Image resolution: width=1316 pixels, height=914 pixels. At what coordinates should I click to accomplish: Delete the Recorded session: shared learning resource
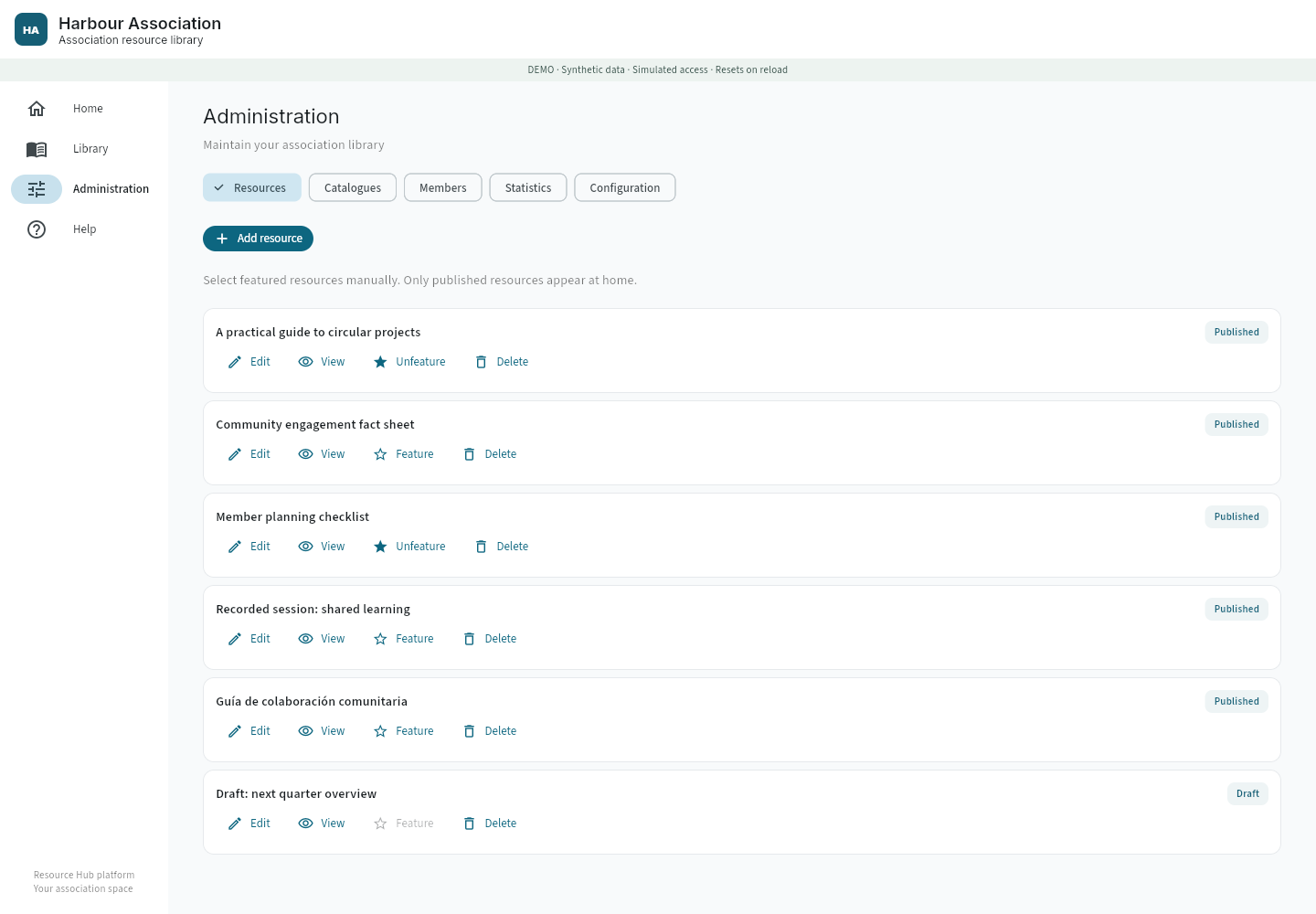490,639
